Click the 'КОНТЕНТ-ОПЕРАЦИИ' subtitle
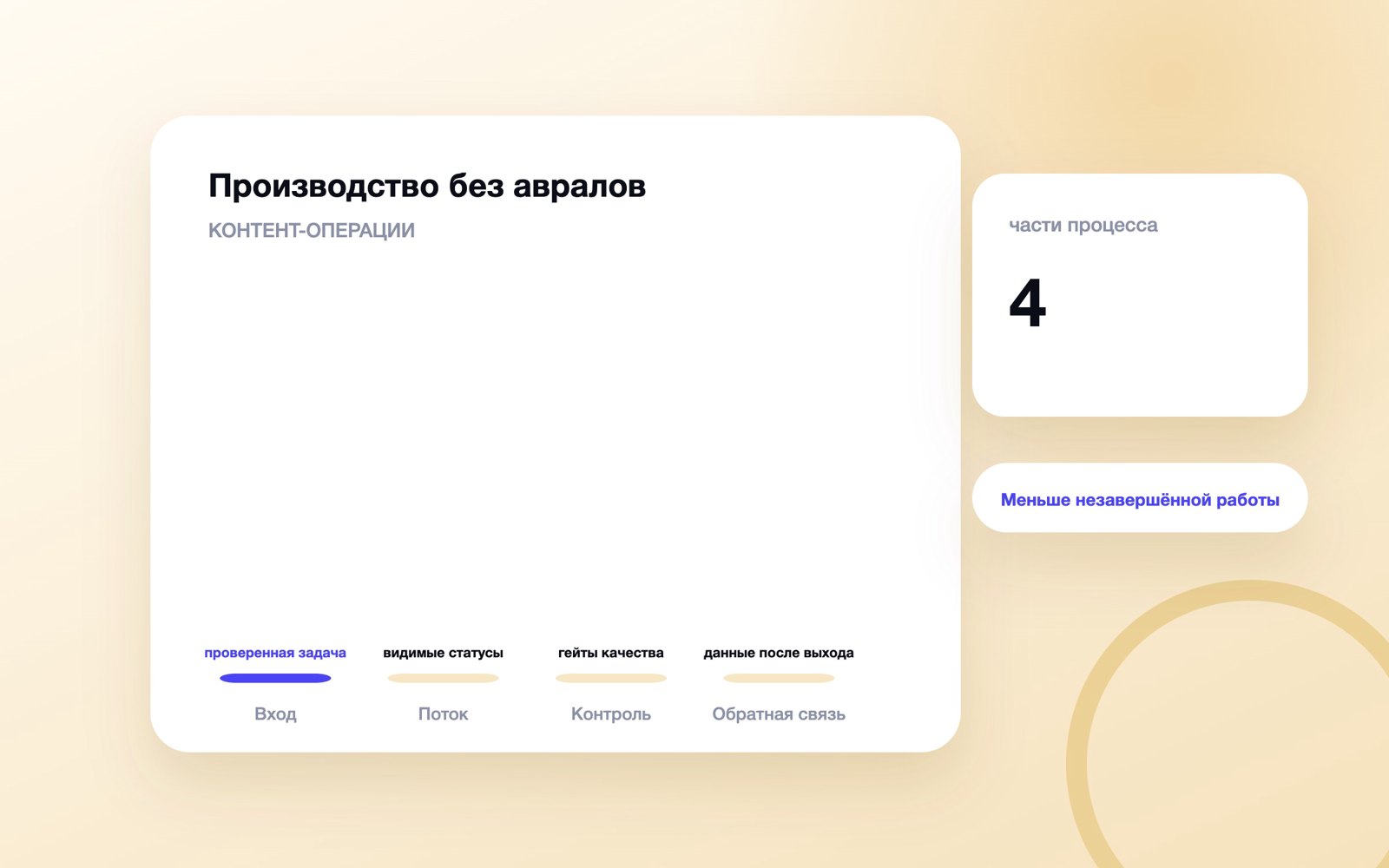 [x=312, y=231]
